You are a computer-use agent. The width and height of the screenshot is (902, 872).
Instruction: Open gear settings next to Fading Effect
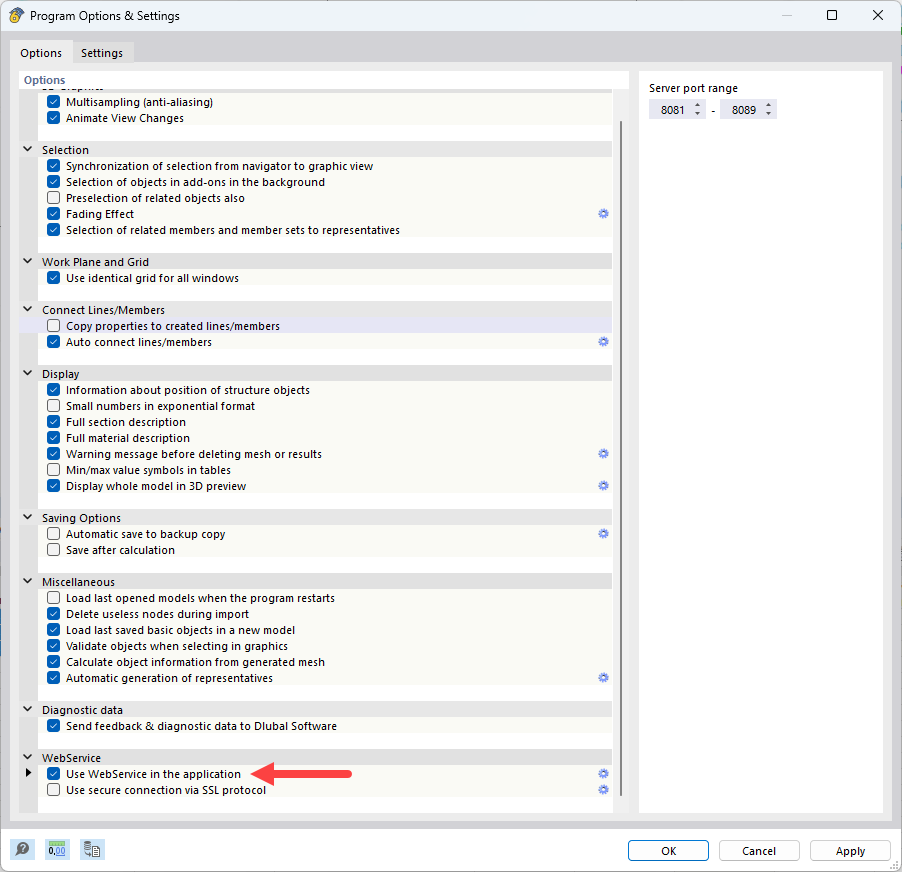coord(603,213)
